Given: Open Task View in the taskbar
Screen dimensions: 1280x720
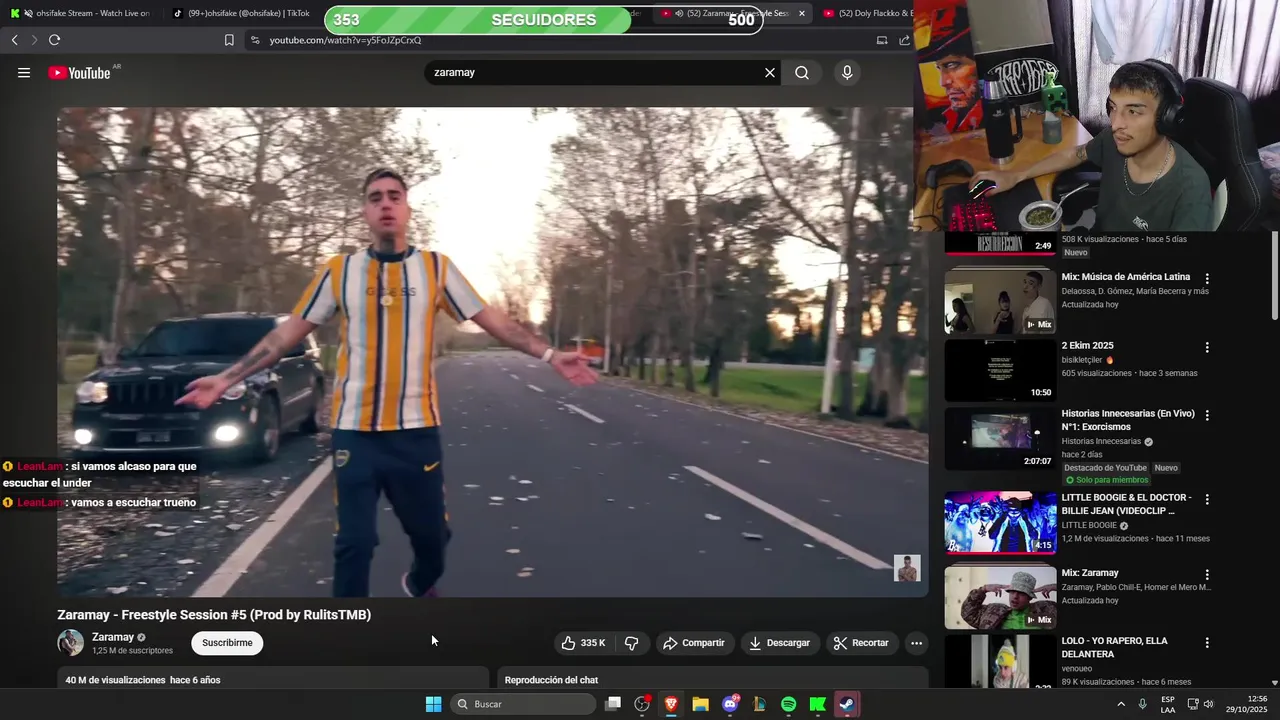Looking at the screenshot, I should point(613,704).
